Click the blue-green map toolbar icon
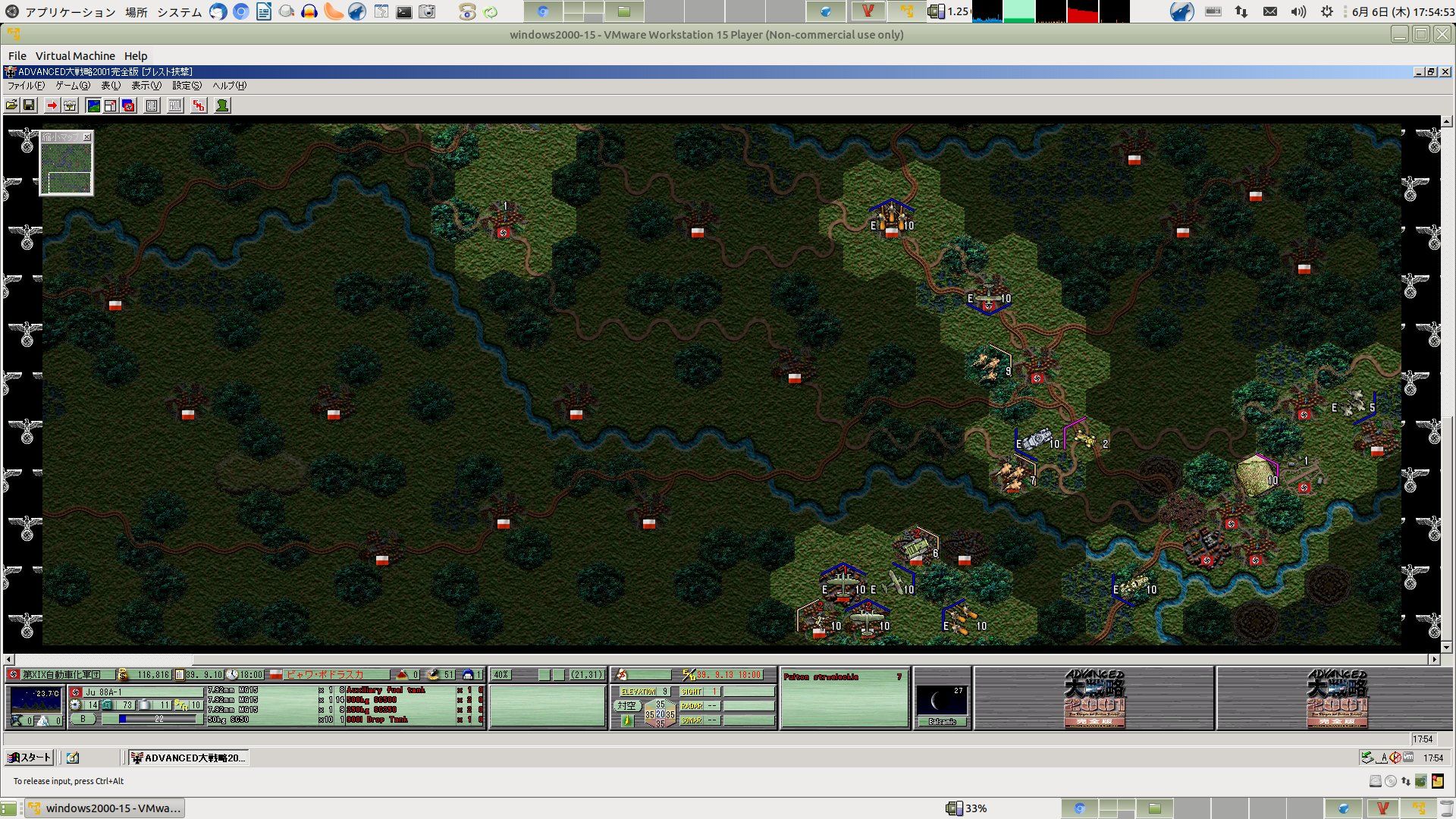Viewport: 1456px width, 819px height. click(x=93, y=105)
